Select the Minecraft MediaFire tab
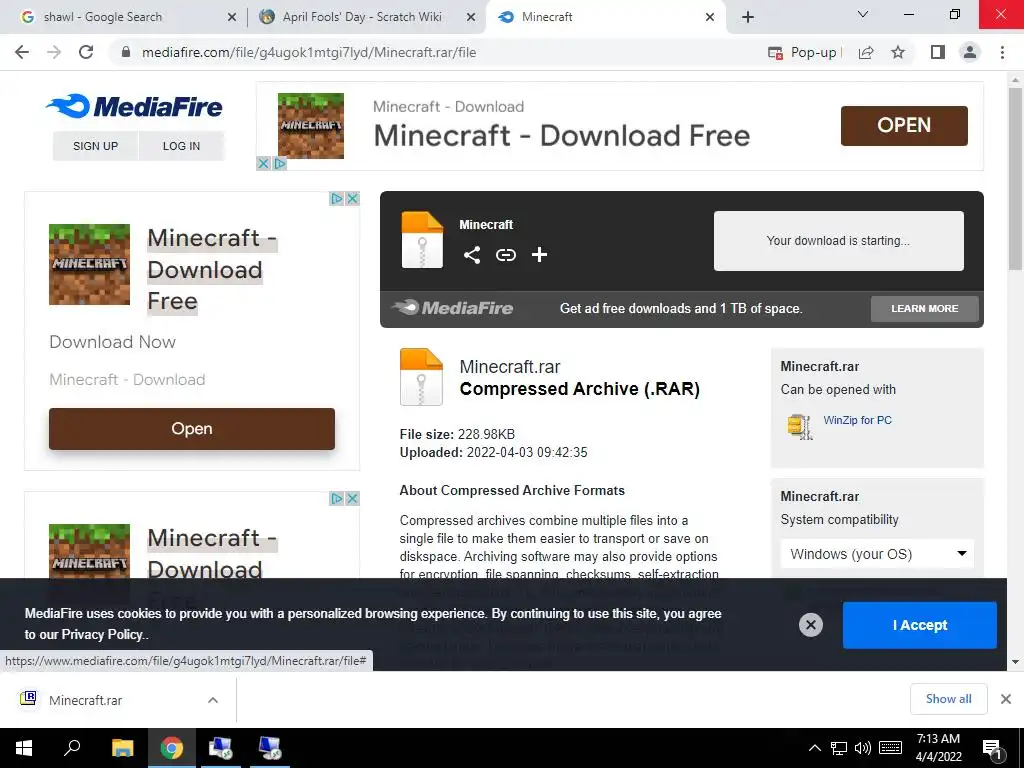This screenshot has height=768, width=1024. pyautogui.click(x=603, y=17)
